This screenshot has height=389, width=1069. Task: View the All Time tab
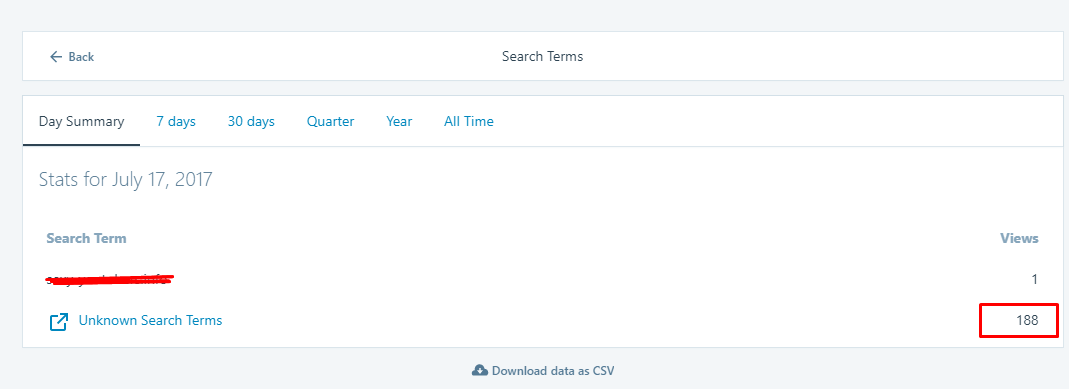pyautogui.click(x=468, y=122)
